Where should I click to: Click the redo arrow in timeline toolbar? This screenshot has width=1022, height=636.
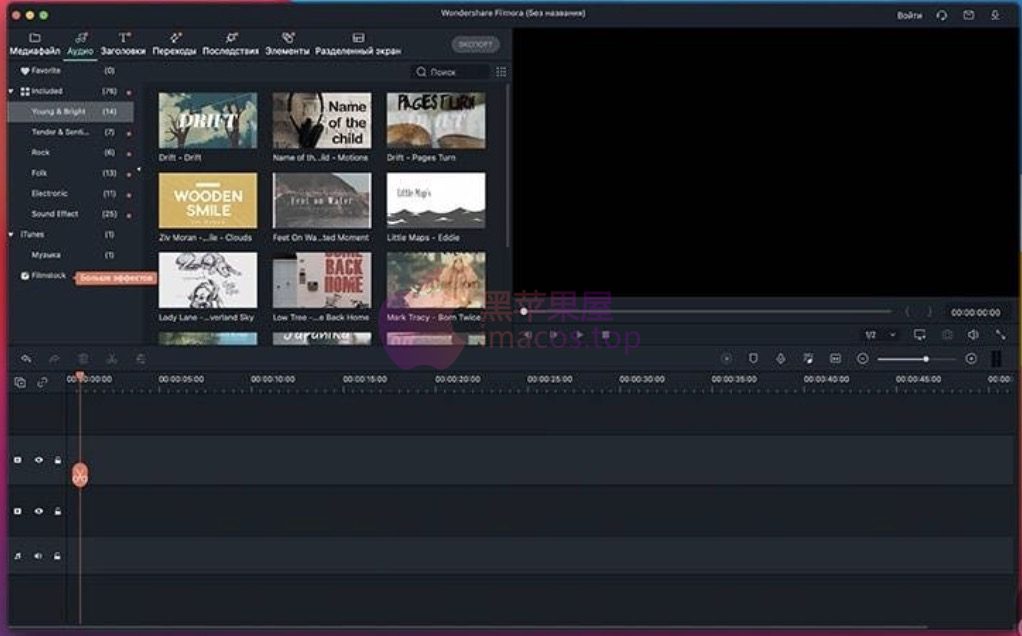click(x=55, y=359)
